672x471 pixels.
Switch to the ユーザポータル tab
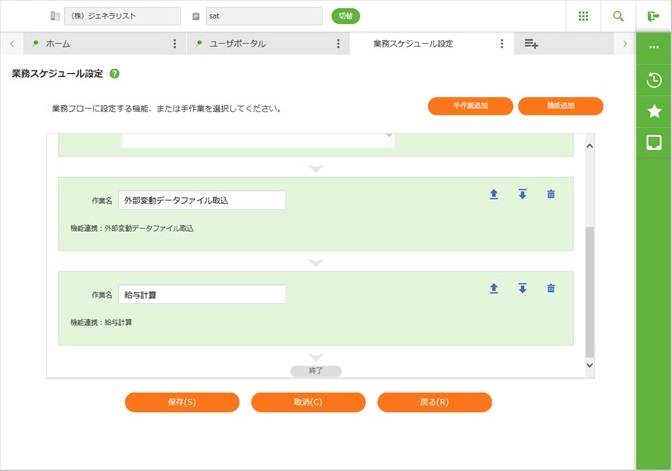(x=260, y=44)
